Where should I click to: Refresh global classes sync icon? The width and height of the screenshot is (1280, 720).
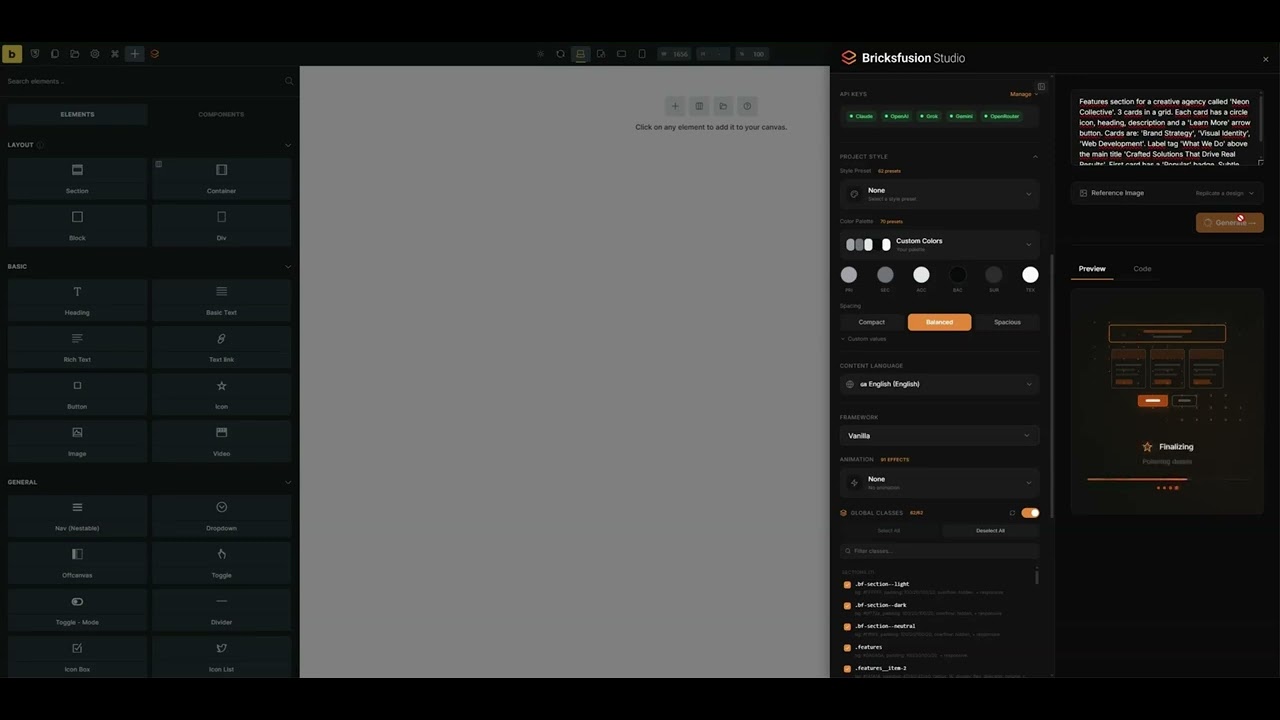[1012, 513]
